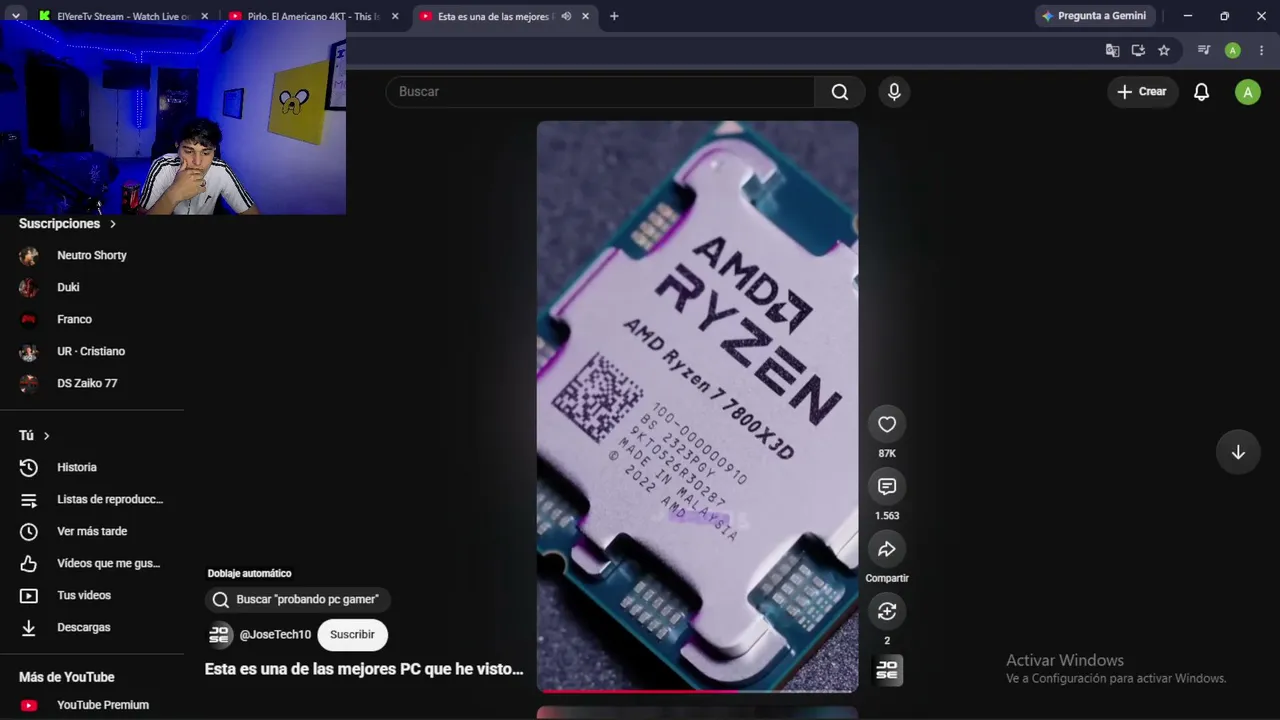1280x720 pixels.
Task: Open YouTube account avatar menu
Action: click(1248, 92)
